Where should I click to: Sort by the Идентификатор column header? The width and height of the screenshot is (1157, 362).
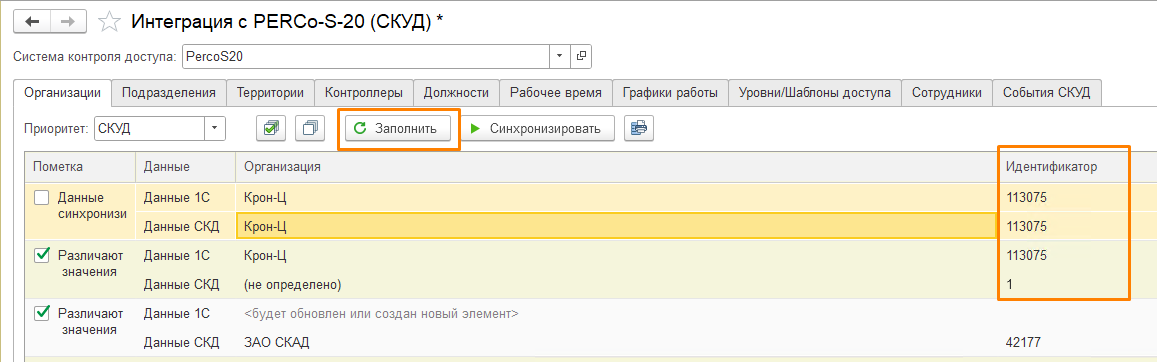coord(1063,167)
